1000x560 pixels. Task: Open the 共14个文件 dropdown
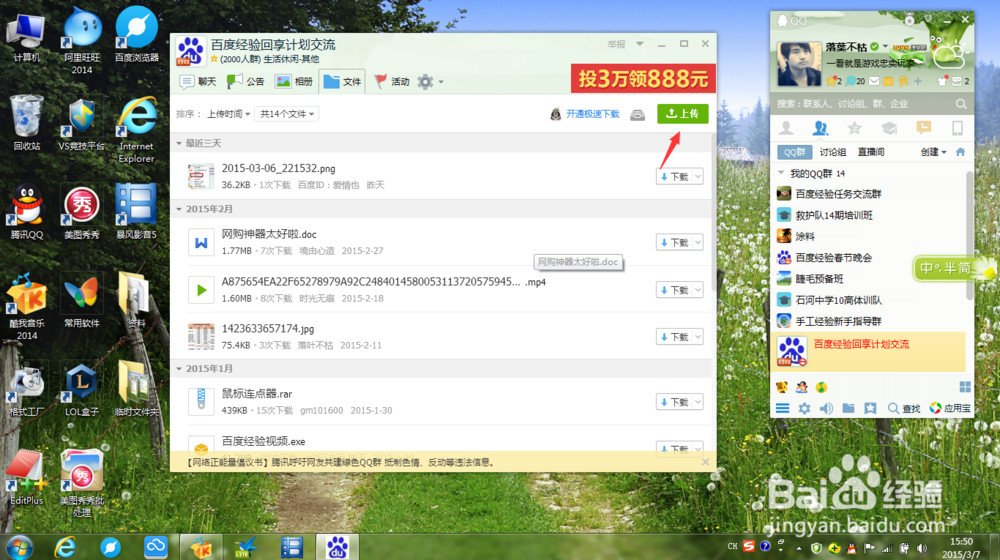click(x=286, y=114)
